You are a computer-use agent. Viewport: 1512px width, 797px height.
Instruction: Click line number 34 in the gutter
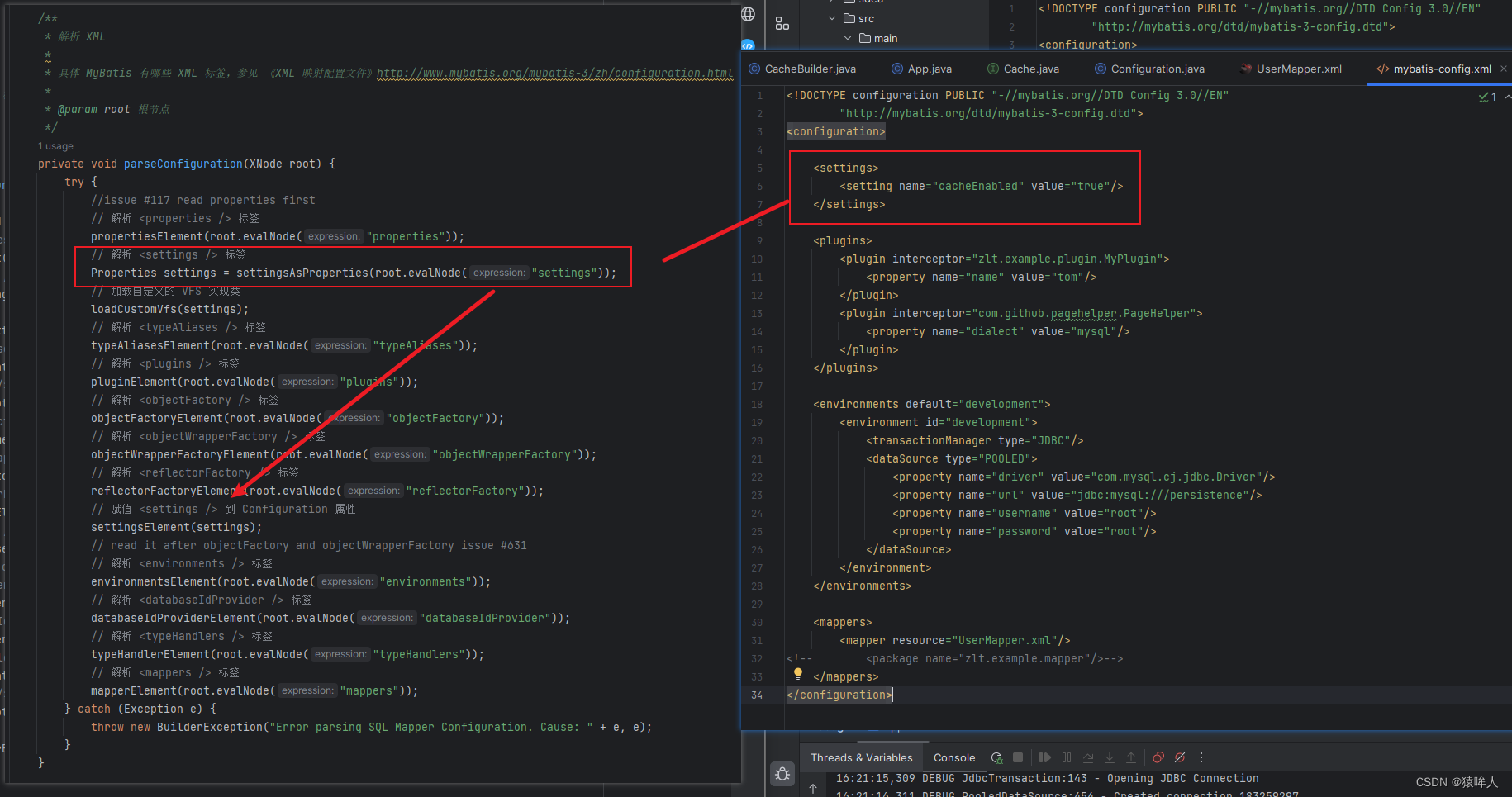757,695
